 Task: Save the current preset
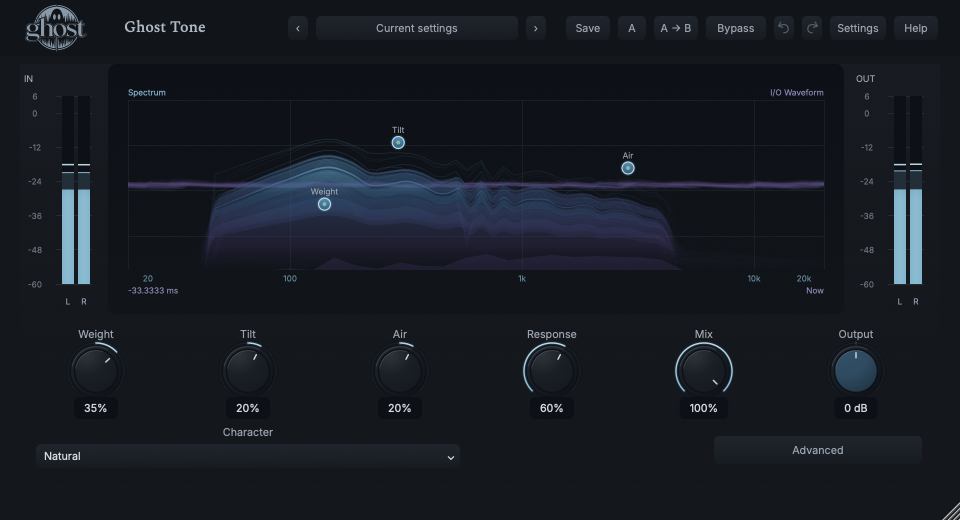pyautogui.click(x=588, y=28)
